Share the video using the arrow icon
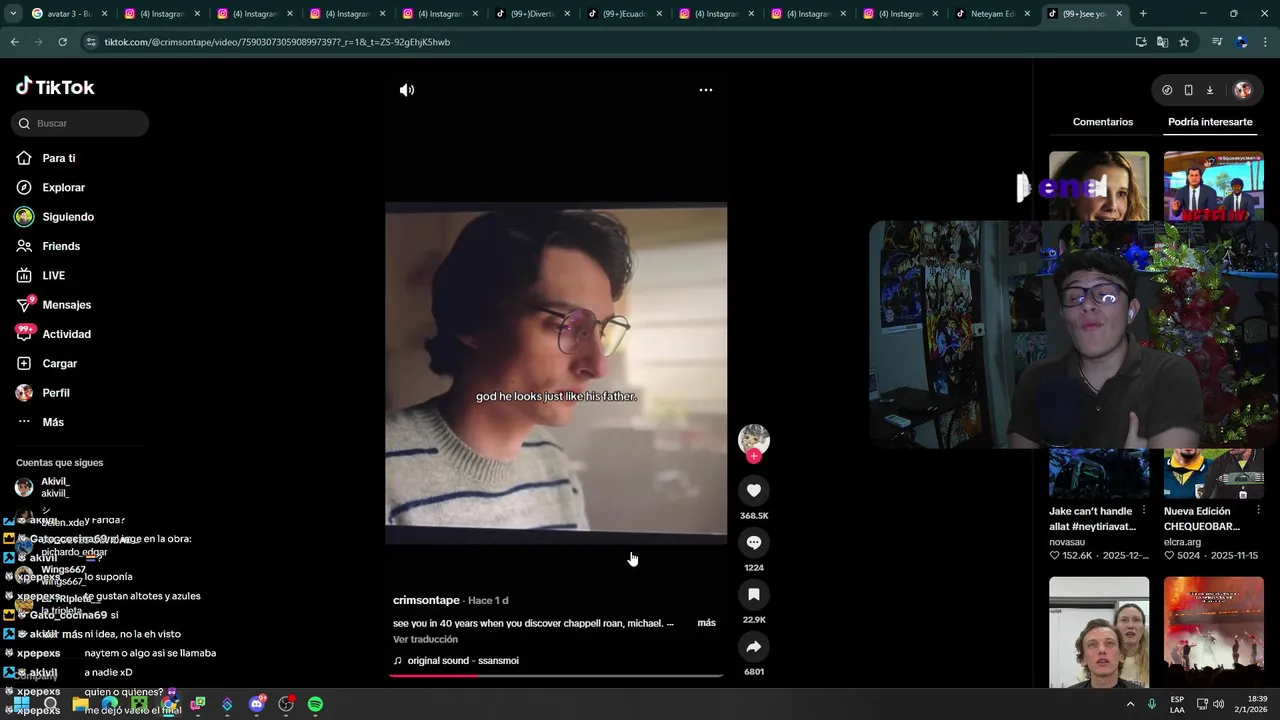Image resolution: width=1280 pixels, height=720 pixels. point(754,647)
